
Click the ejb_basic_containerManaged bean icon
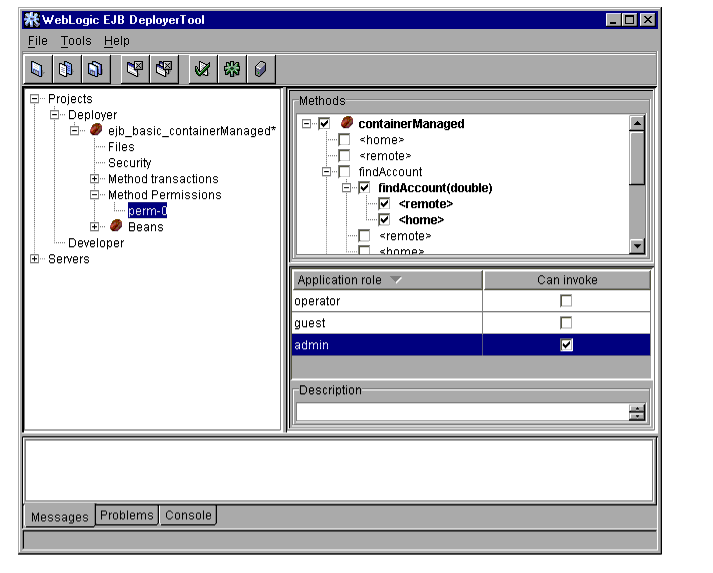[96, 130]
